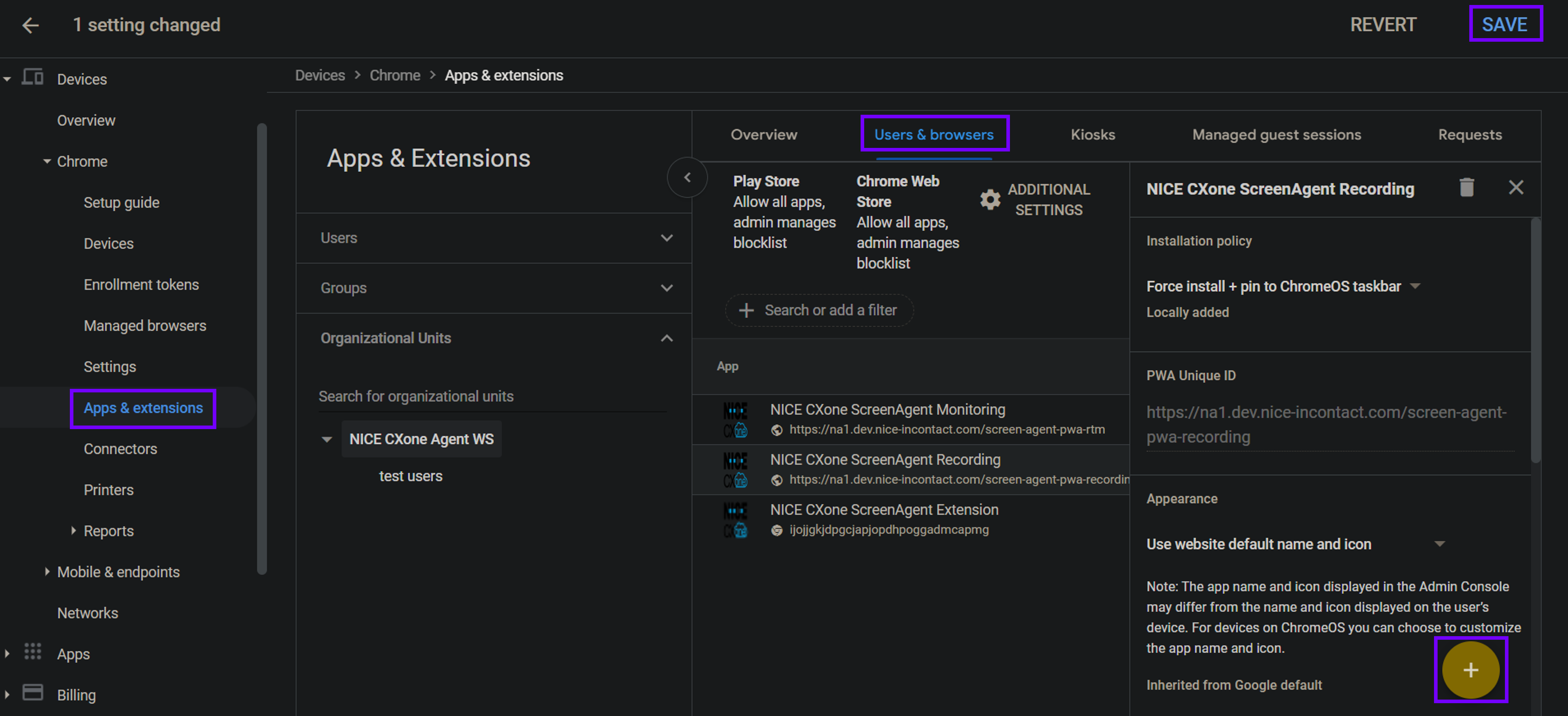Image resolution: width=1568 pixels, height=716 pixels.
Task: Click the plus icon in filter box
Action: click(x=746, y=310)
